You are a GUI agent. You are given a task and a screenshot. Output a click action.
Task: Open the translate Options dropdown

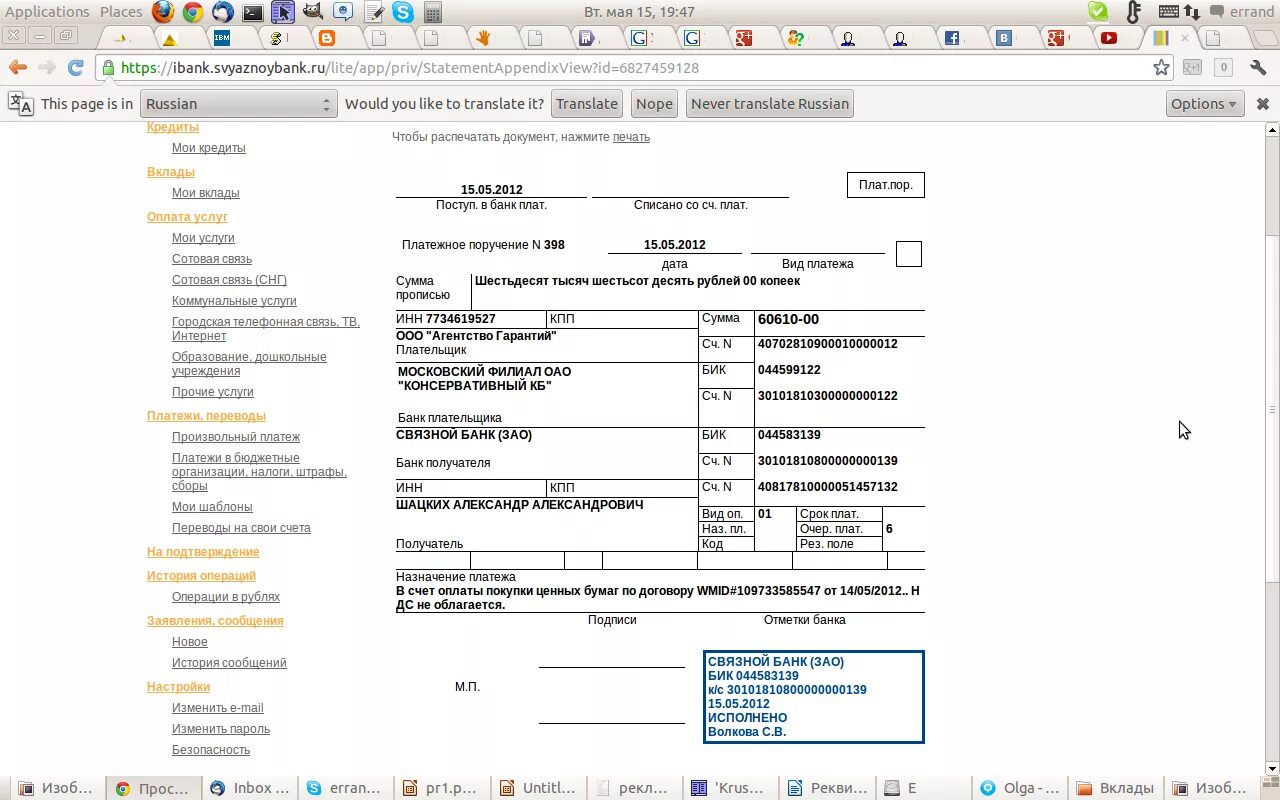point(1205,104)
